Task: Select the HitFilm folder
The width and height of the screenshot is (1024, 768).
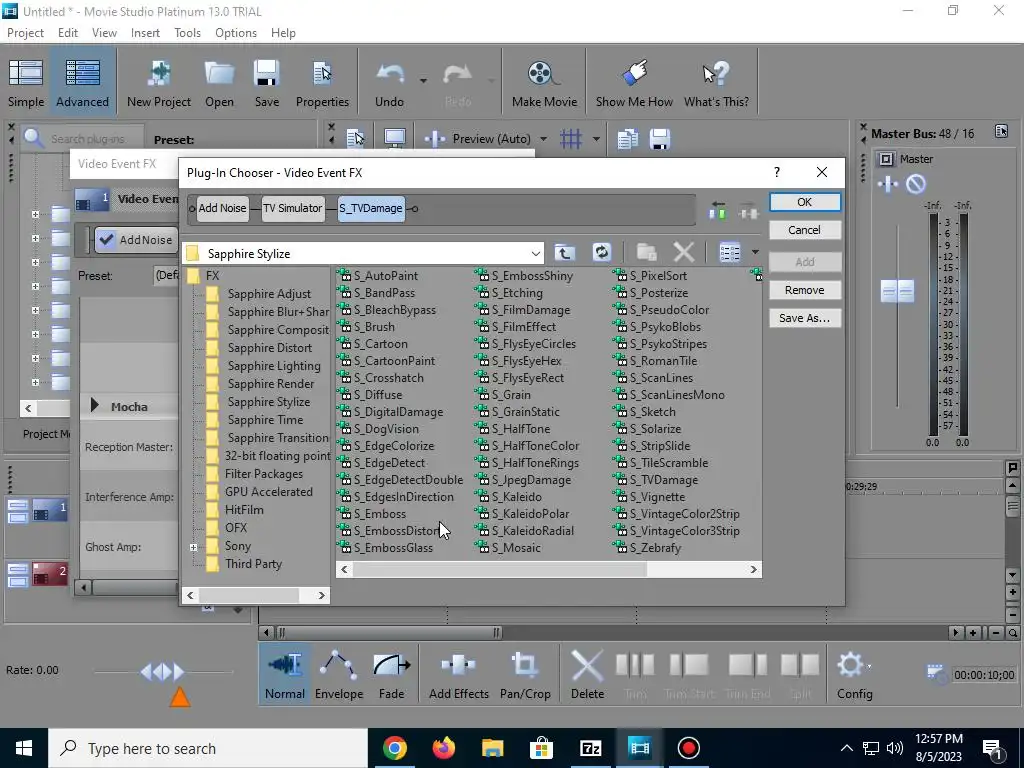Action: click(x=244, y=510)
